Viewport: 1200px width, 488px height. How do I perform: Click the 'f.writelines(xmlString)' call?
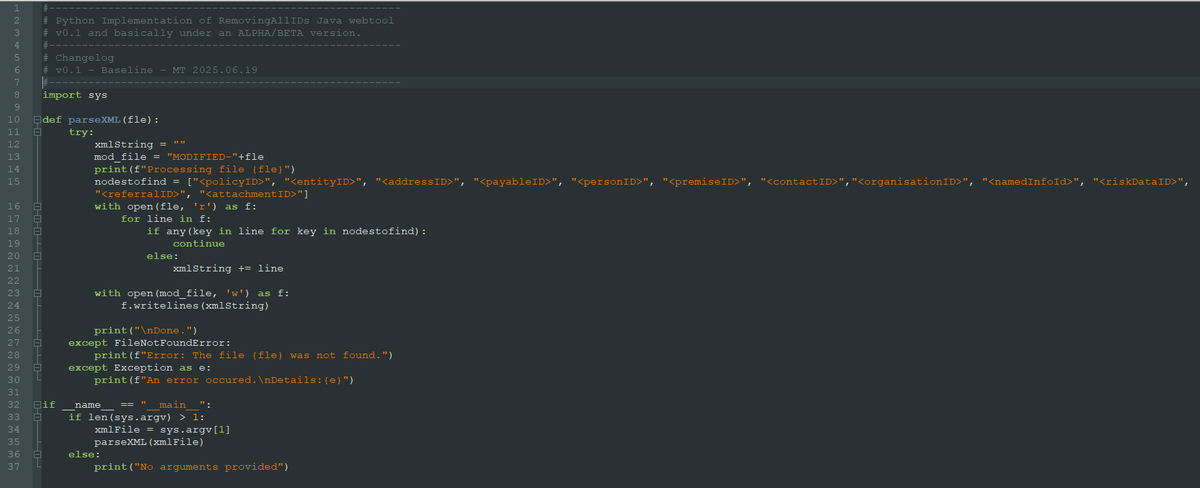pyautogui.click(x=196, y=306)
